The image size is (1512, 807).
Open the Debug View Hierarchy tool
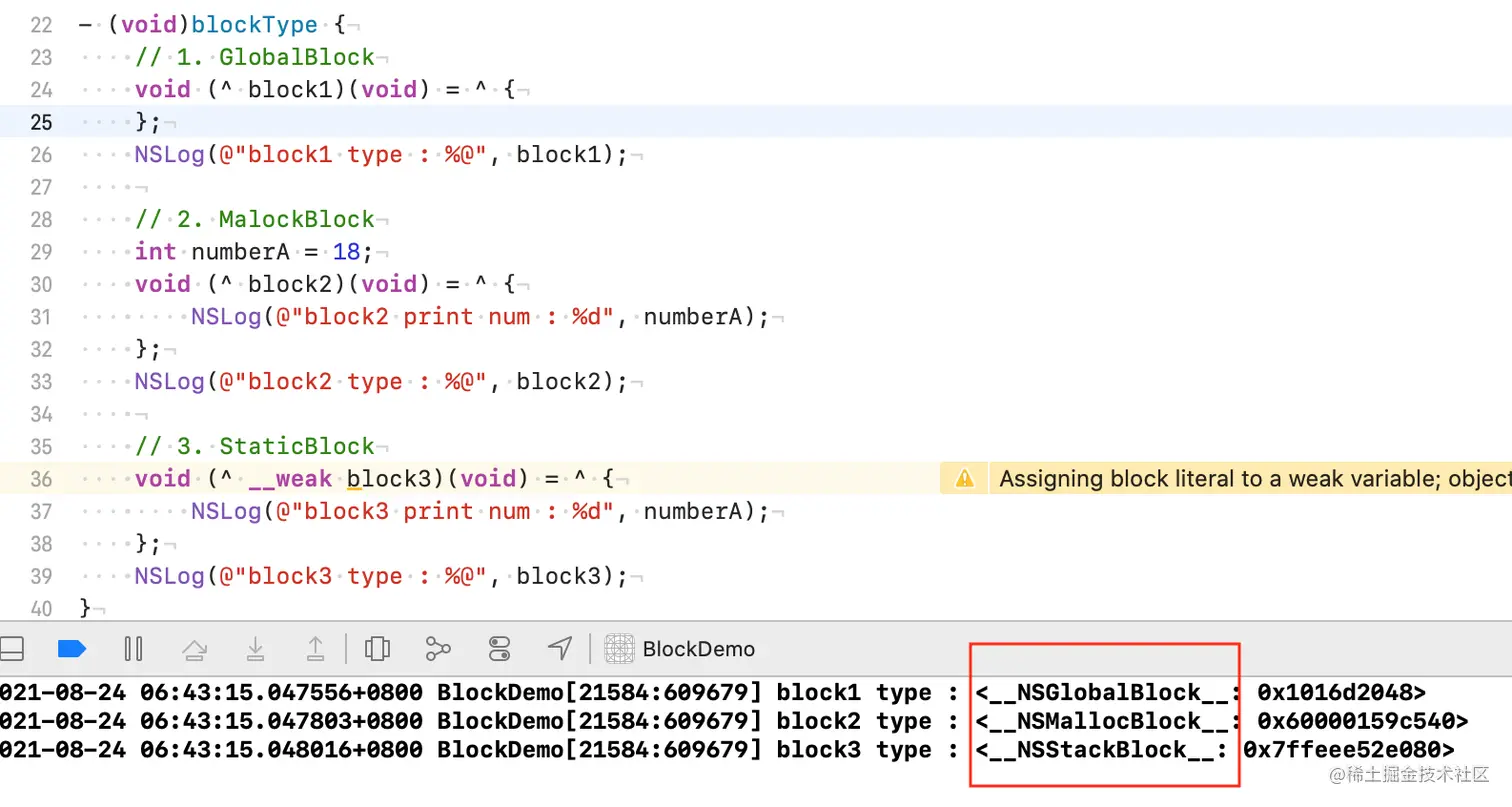377,649
